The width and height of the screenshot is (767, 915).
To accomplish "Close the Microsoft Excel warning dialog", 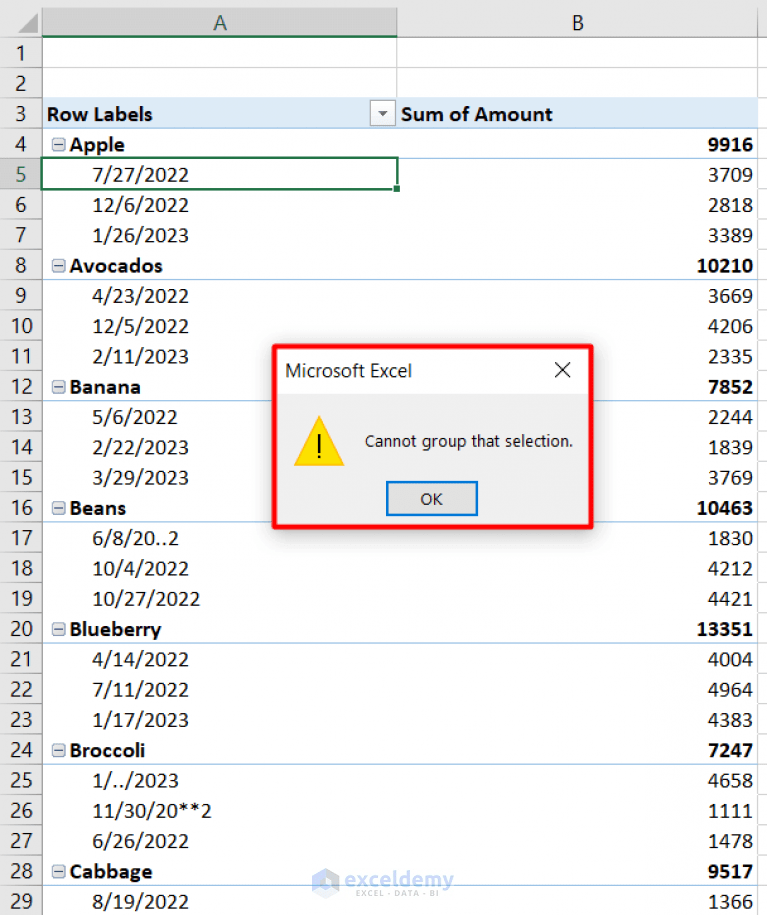I will click(x=562, y=370).
